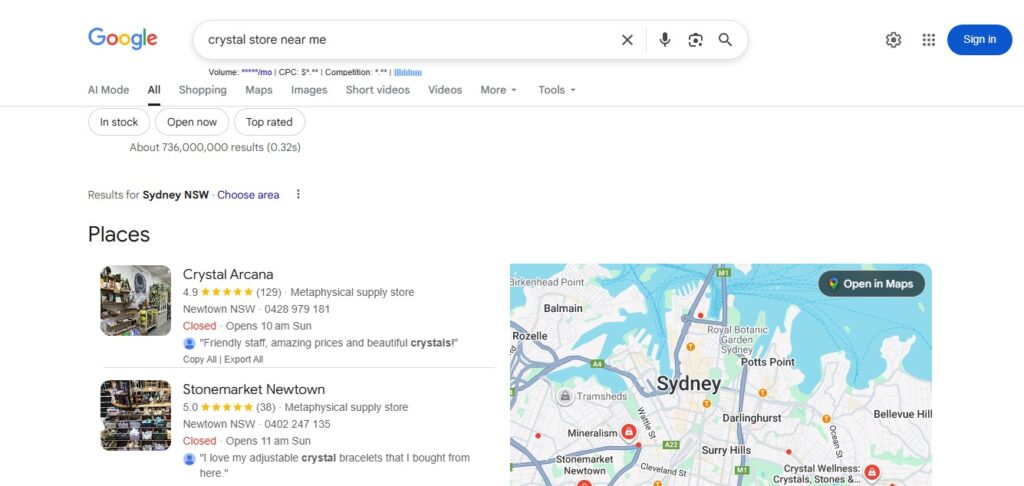Click Open in Maps button
1024x486 pixels.
tap(872, 284)
